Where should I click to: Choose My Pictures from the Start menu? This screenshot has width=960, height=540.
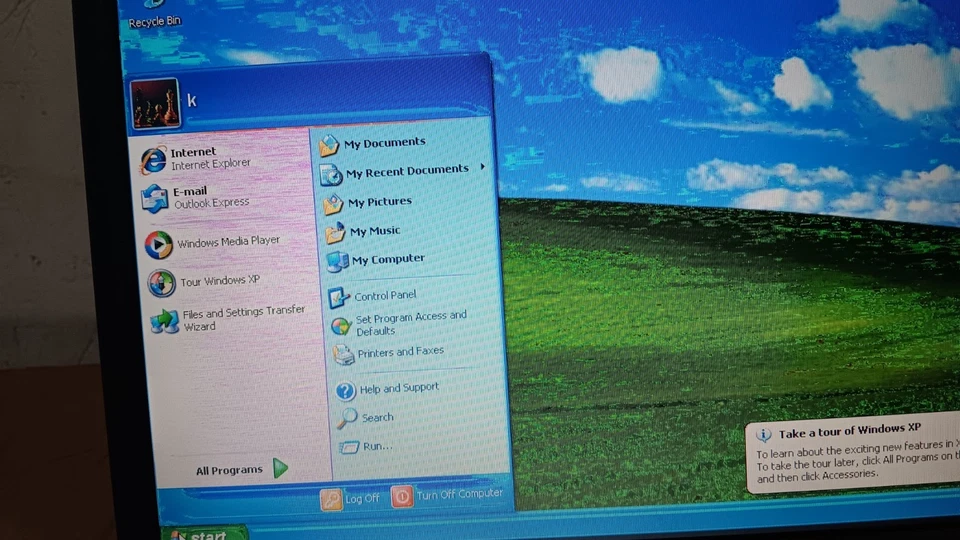tap(380, 201)
